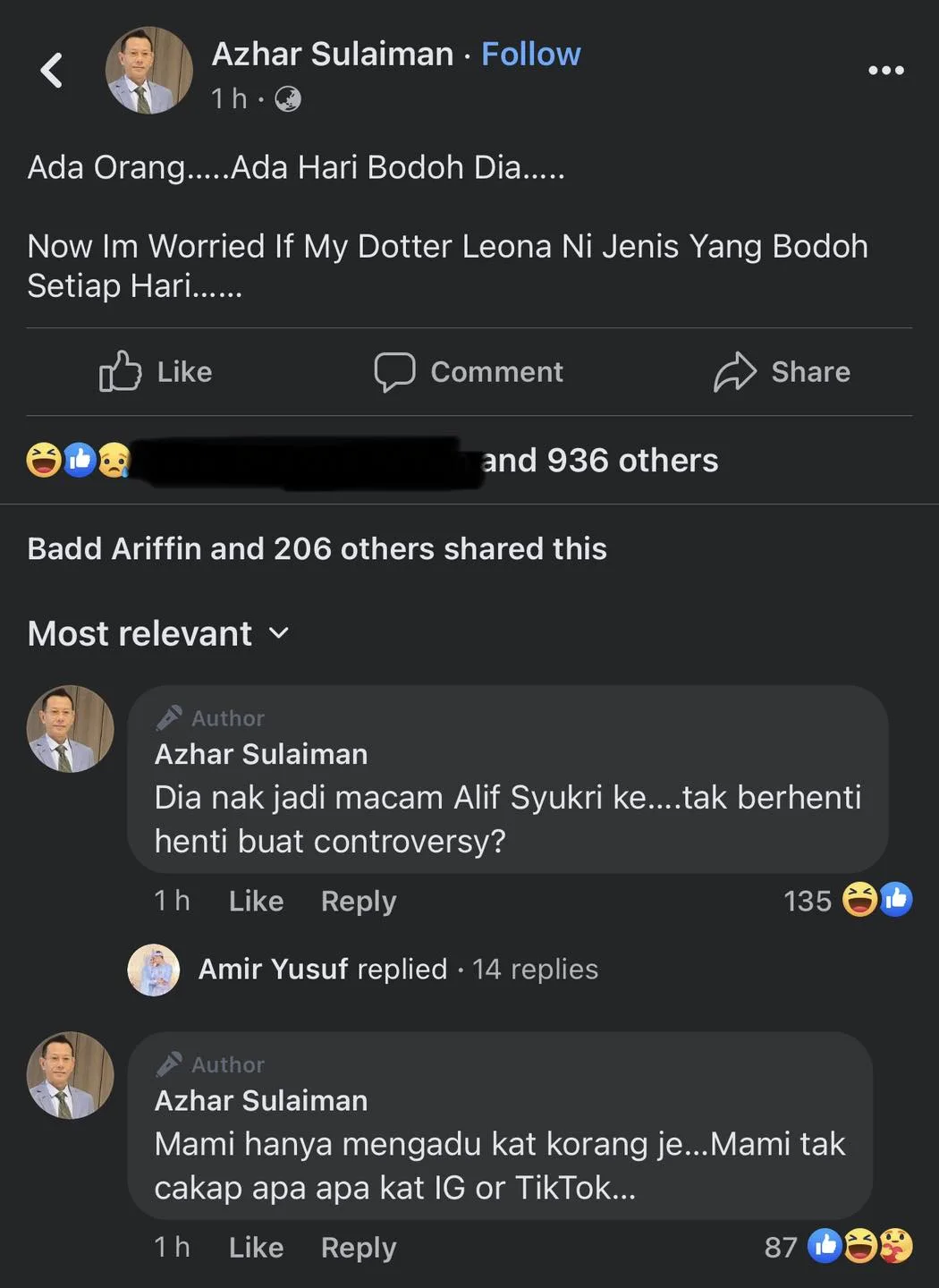
Task: Open the three-dot post options menu
Action: 885,71
